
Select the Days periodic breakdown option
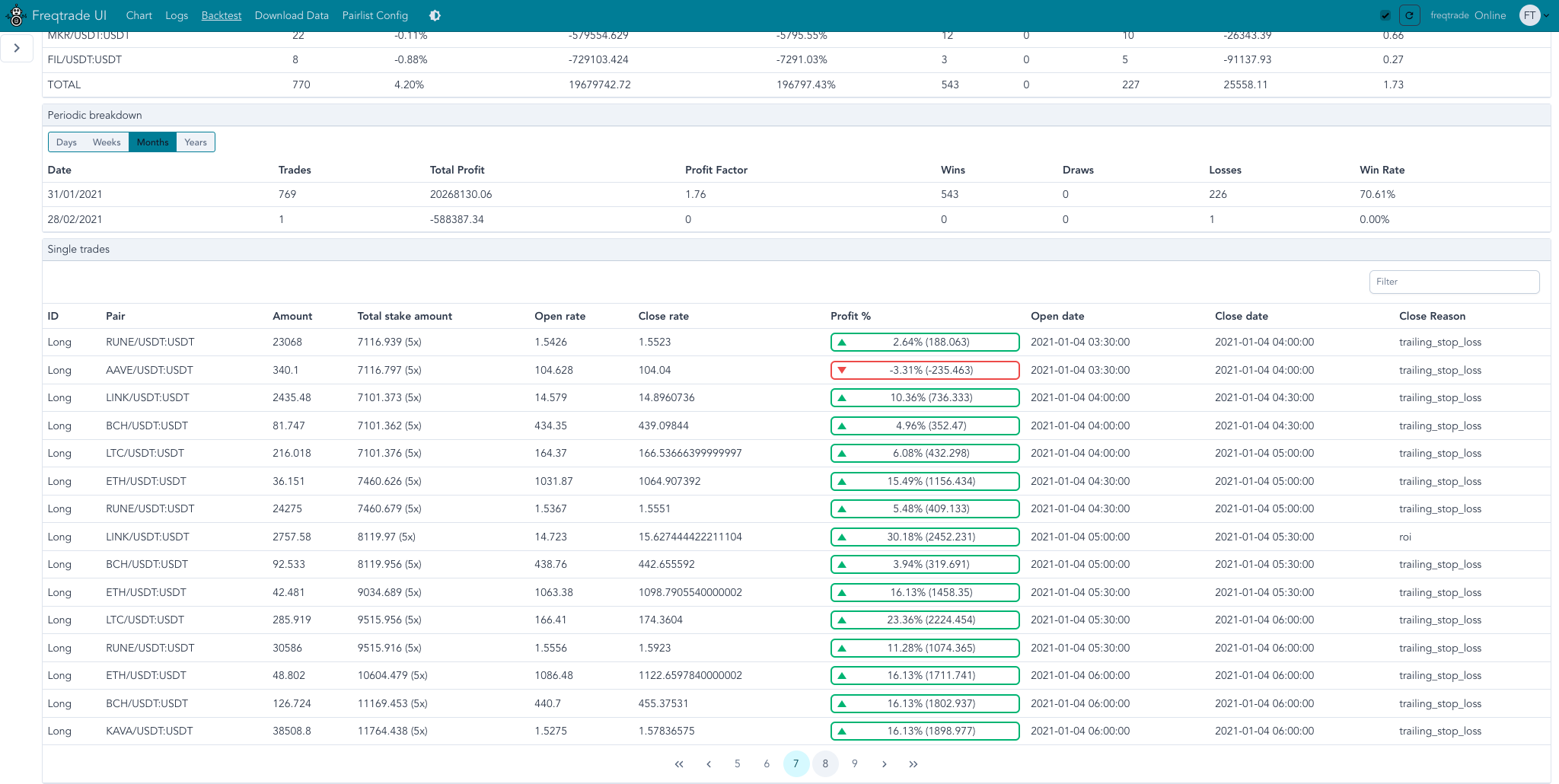66,142
